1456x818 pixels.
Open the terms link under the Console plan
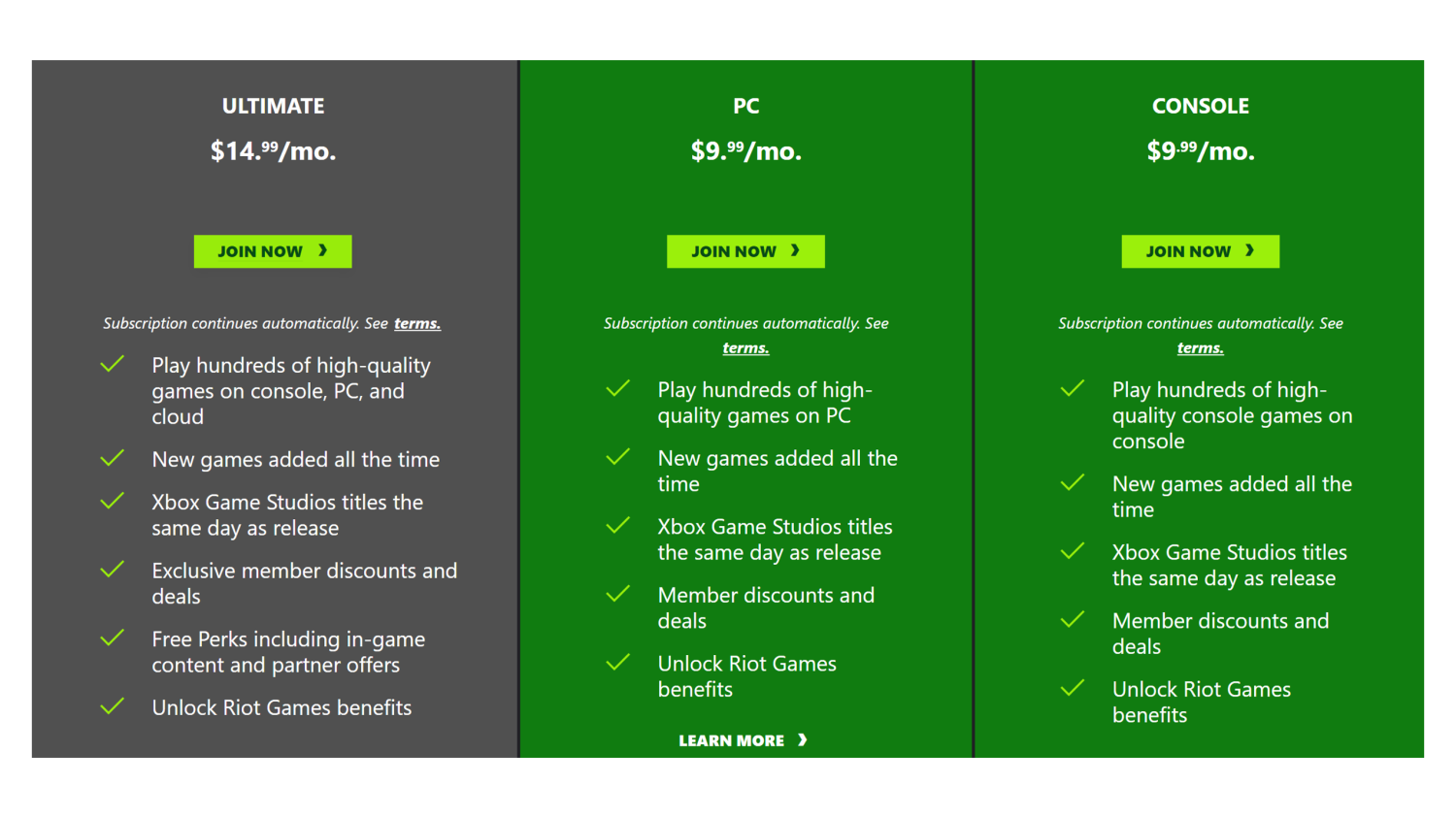1200,347
